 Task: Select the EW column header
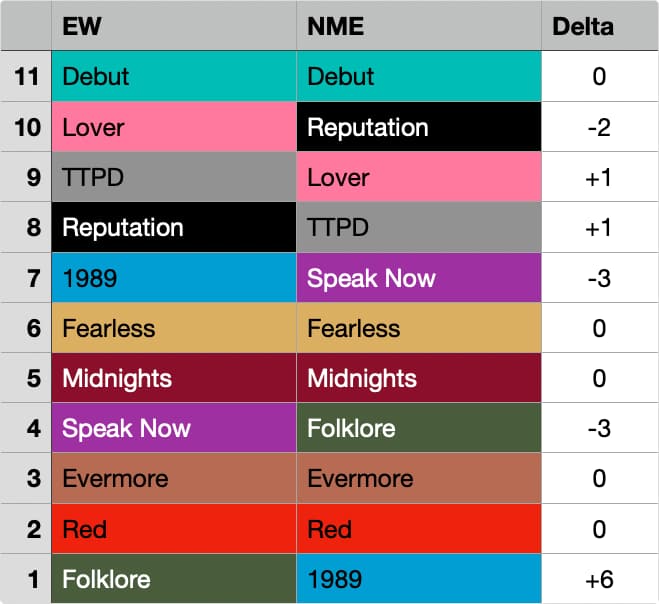[173, 26]
